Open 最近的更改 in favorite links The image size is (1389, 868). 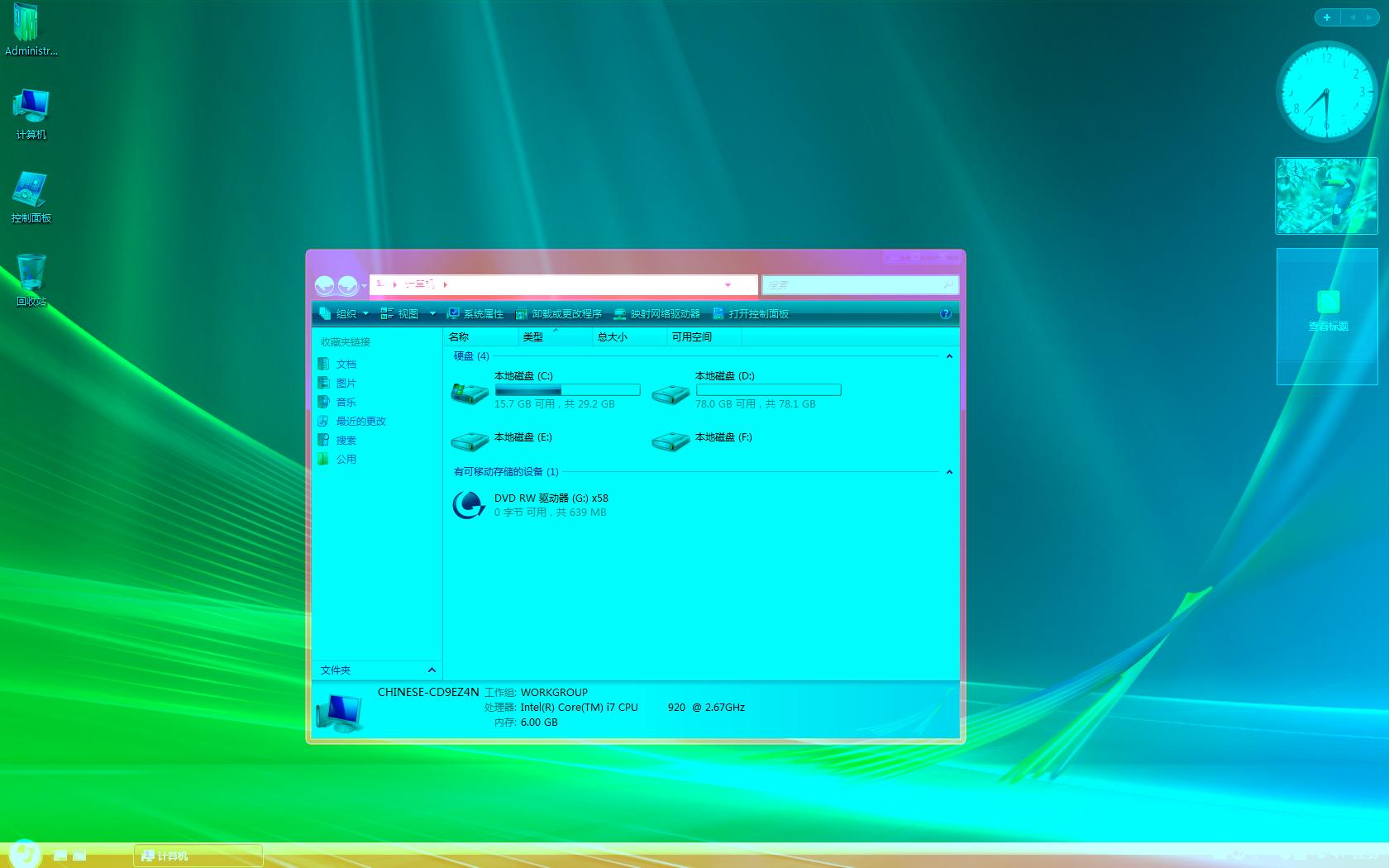click(352, 421)
